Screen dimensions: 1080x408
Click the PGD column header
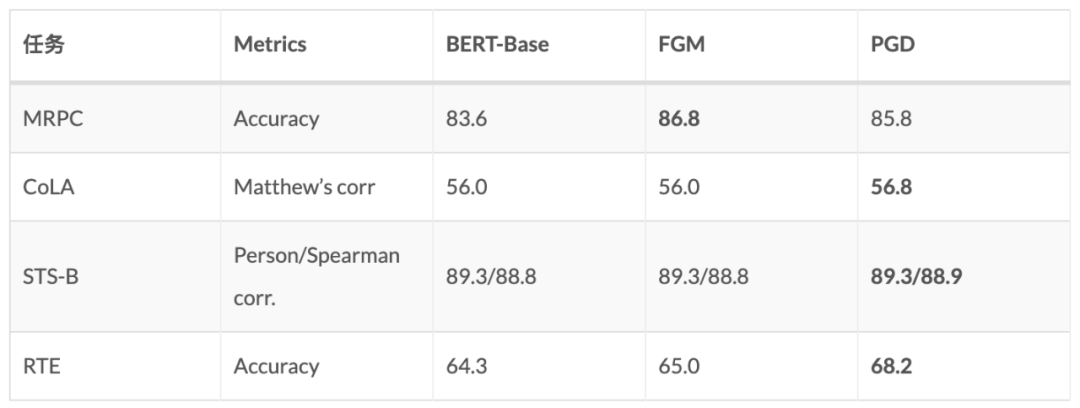pyautogui.click(x=893, y=45)
